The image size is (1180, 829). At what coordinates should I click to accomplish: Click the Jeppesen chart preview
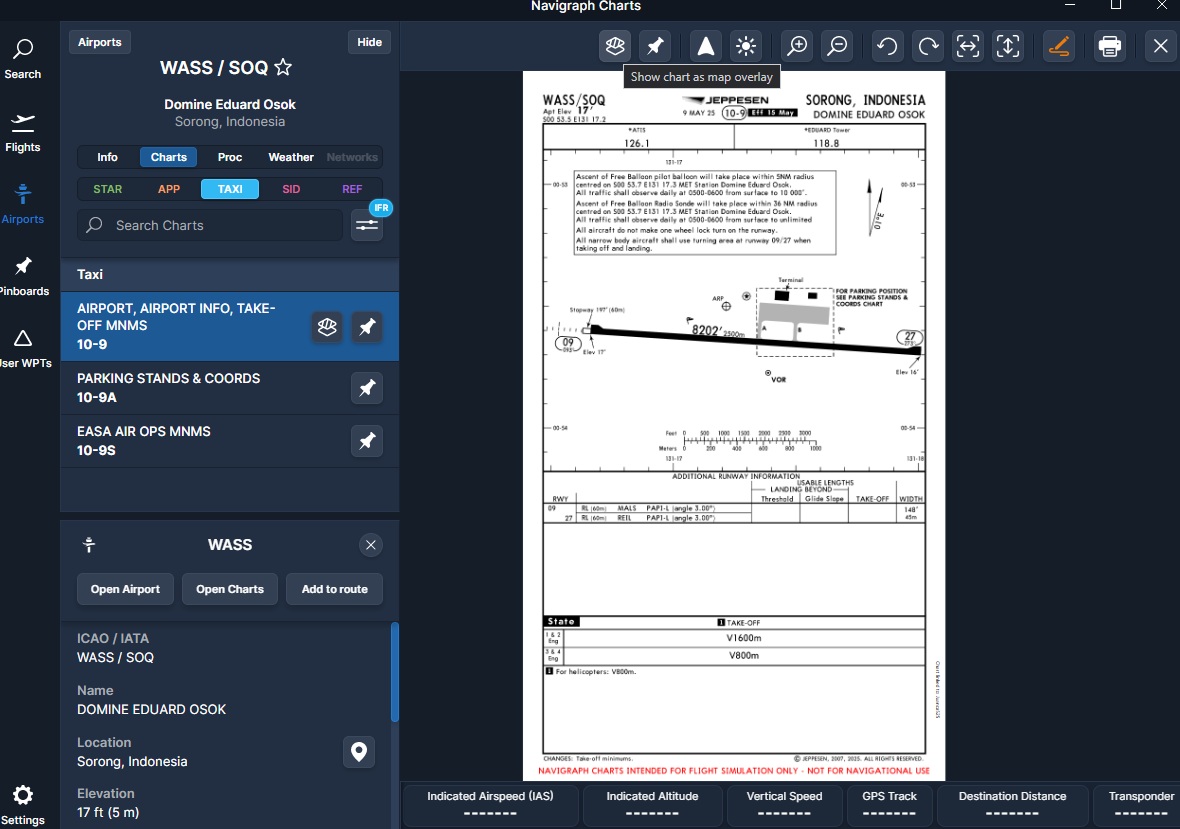734,426
